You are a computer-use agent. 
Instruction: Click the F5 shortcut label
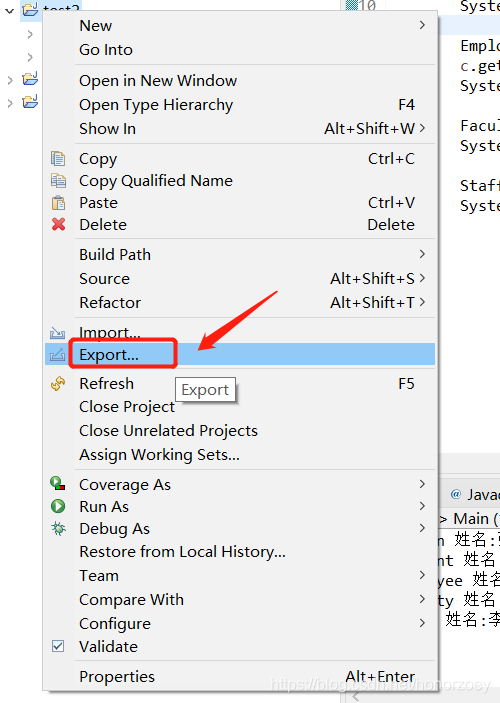[x=406, y=384]
